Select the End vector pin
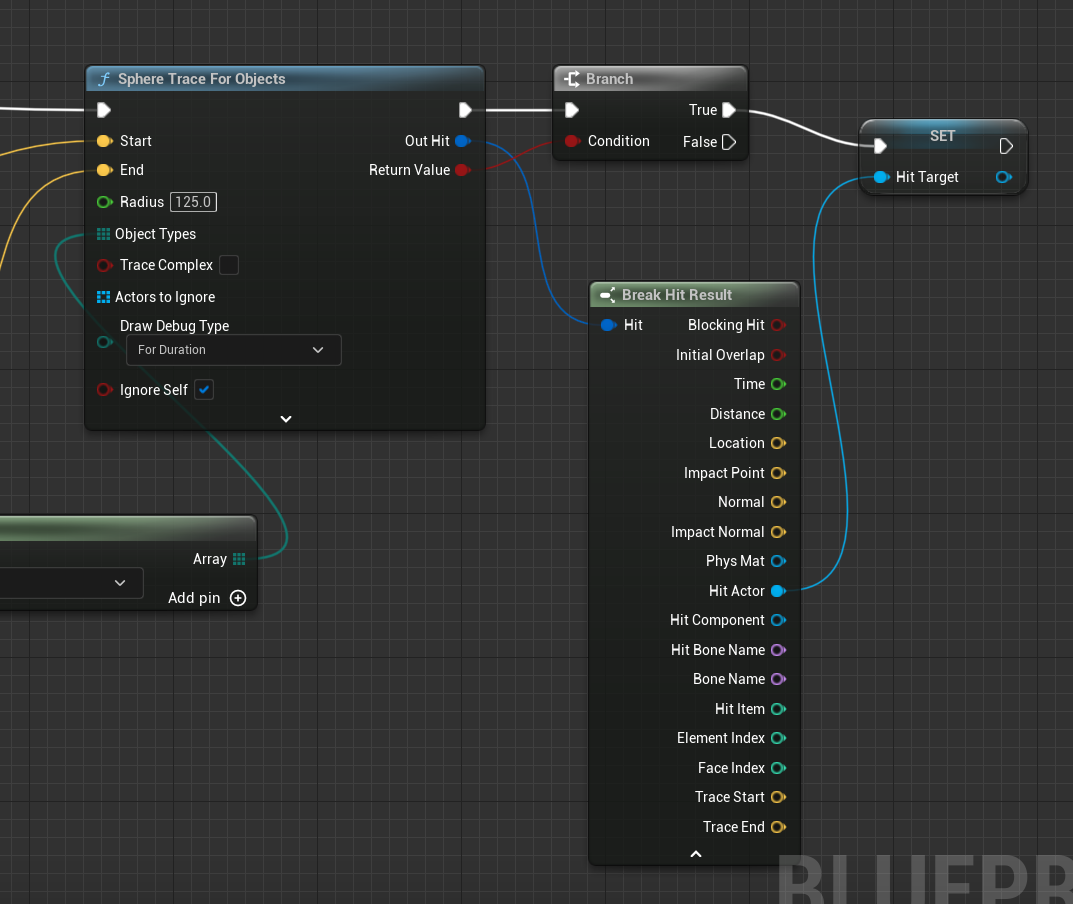 point(105,170)
